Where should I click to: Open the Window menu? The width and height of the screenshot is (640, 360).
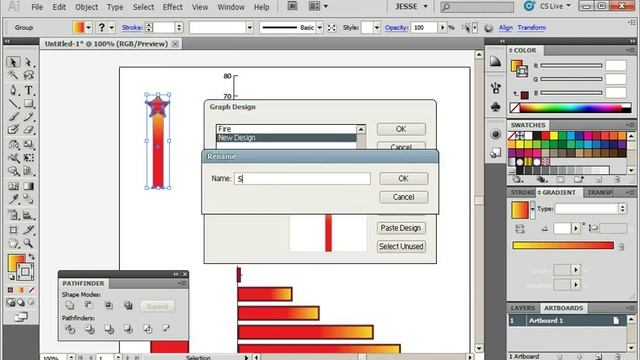pos(231,7)
